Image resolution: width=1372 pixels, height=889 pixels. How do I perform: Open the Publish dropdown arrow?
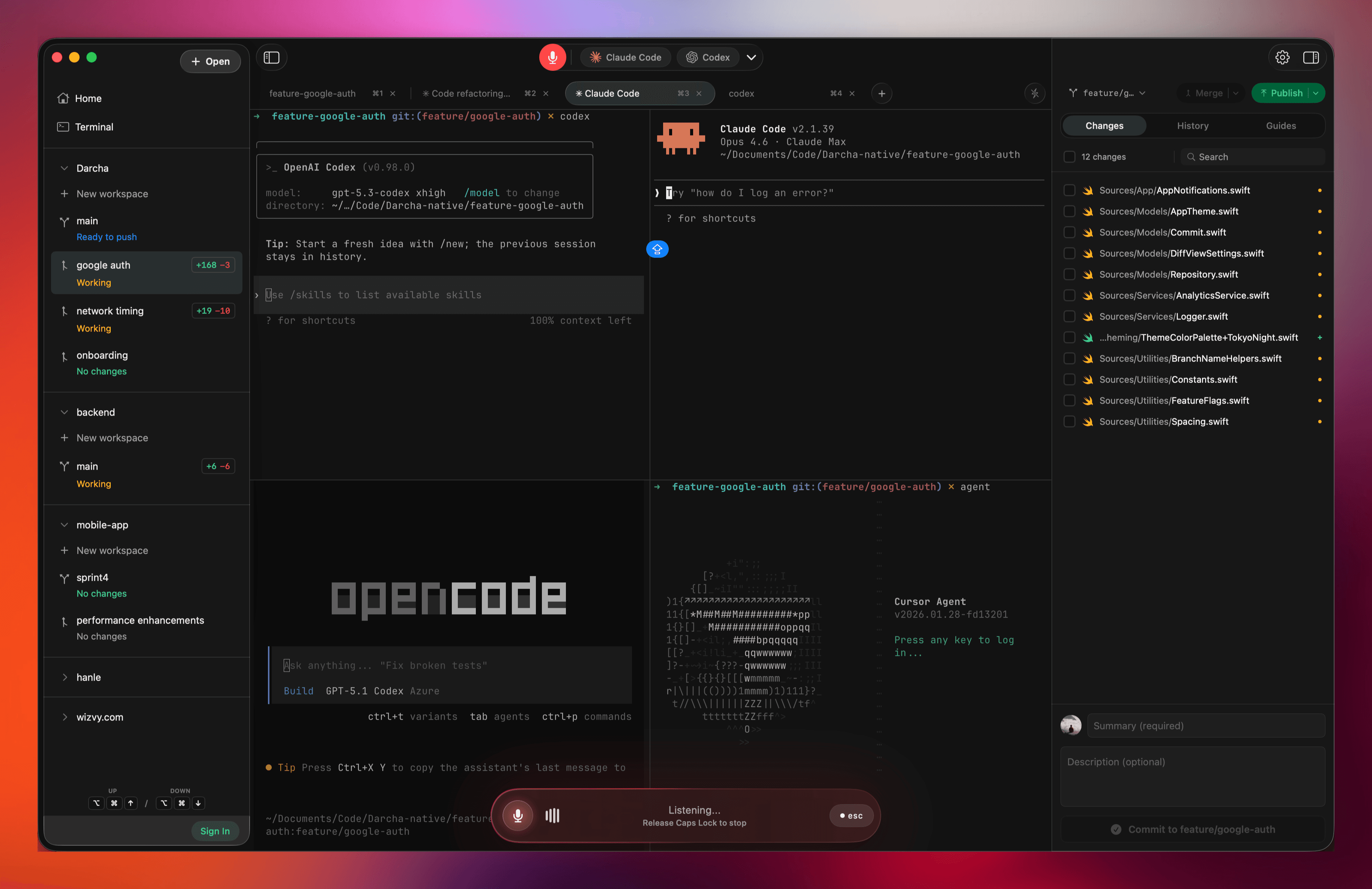coord(1315,93)
